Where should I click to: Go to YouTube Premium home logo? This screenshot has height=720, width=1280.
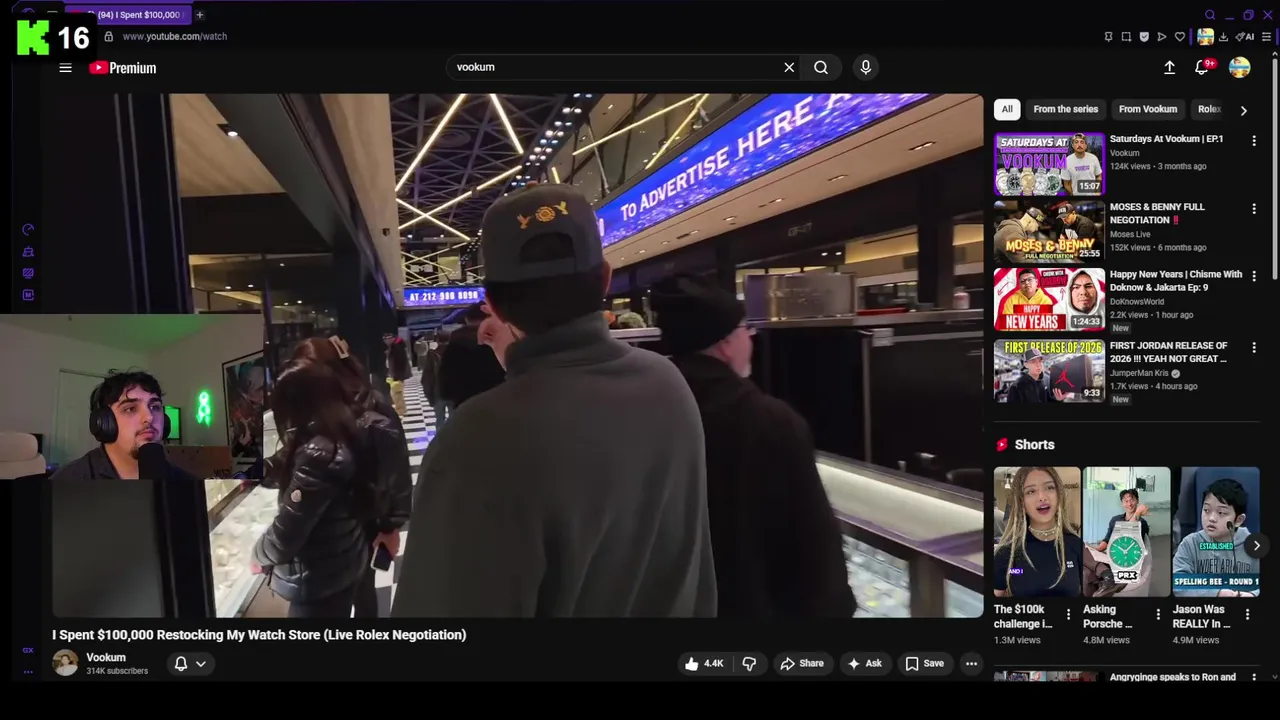click(x=123, y=68)
